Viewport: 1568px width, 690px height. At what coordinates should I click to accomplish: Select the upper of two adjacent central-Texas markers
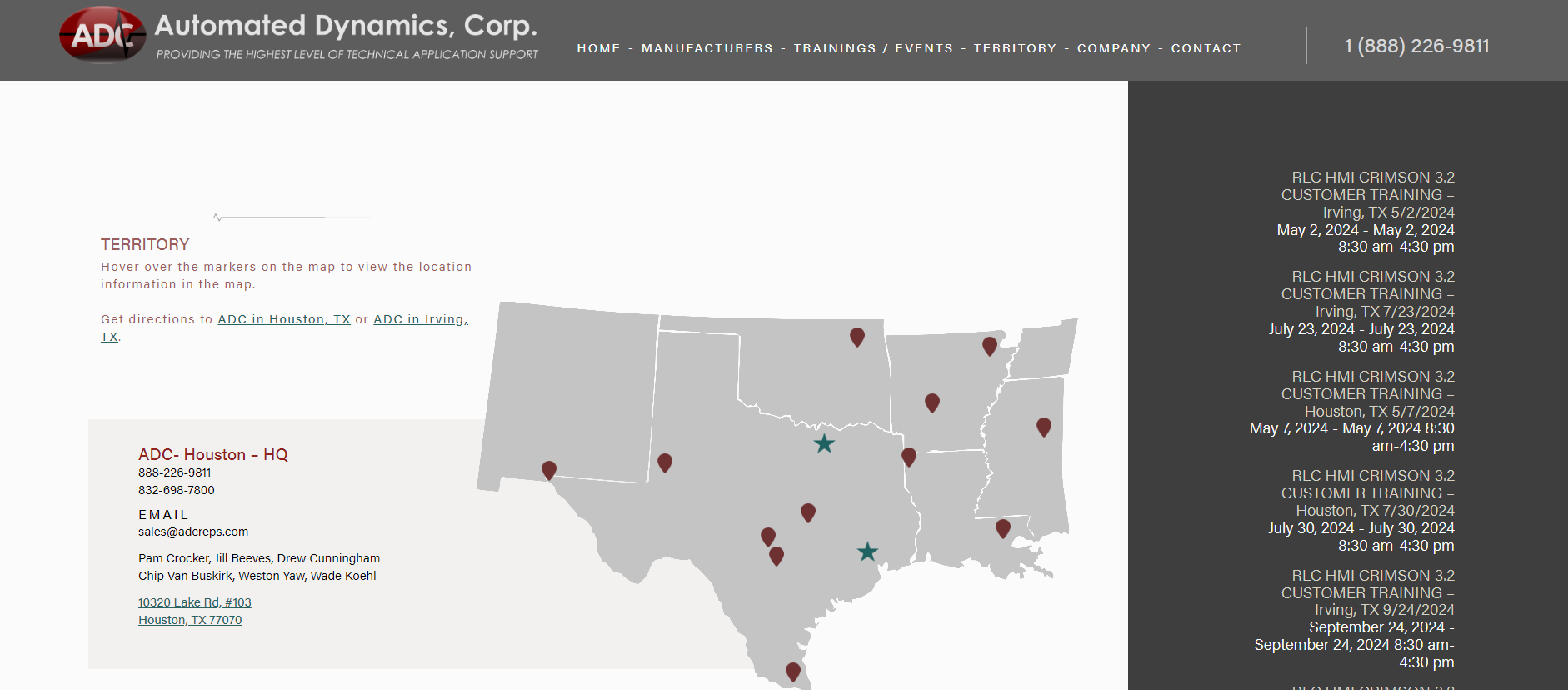[768, 537]
